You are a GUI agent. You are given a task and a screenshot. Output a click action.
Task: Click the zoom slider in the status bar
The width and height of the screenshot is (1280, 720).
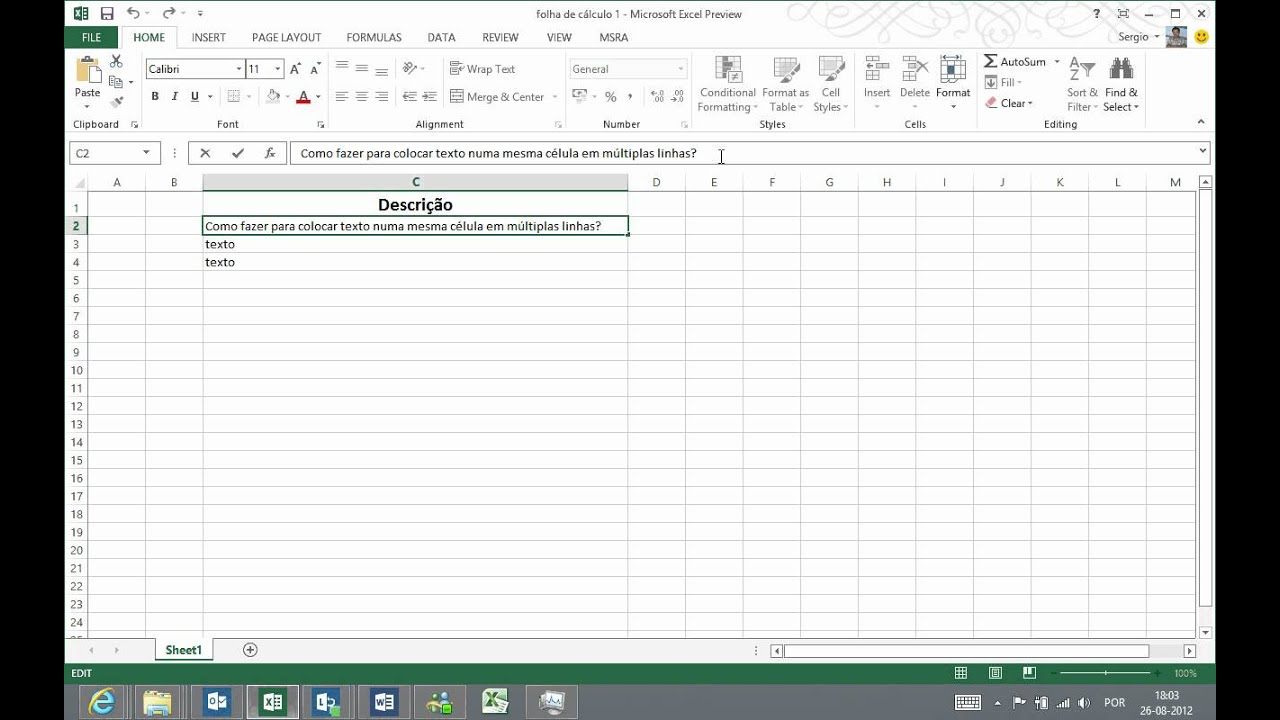1105,673
